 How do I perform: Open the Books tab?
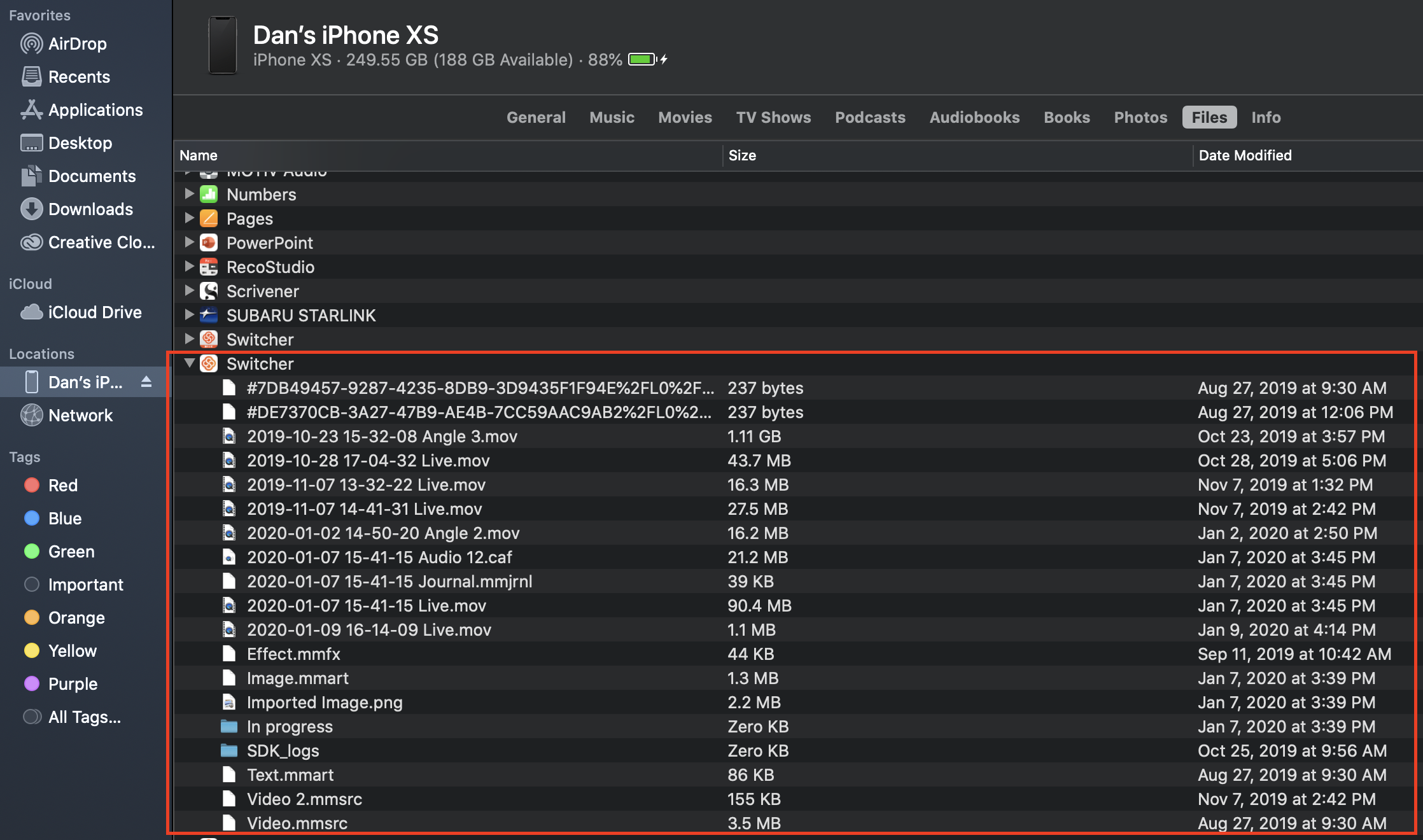(1067, 117)
